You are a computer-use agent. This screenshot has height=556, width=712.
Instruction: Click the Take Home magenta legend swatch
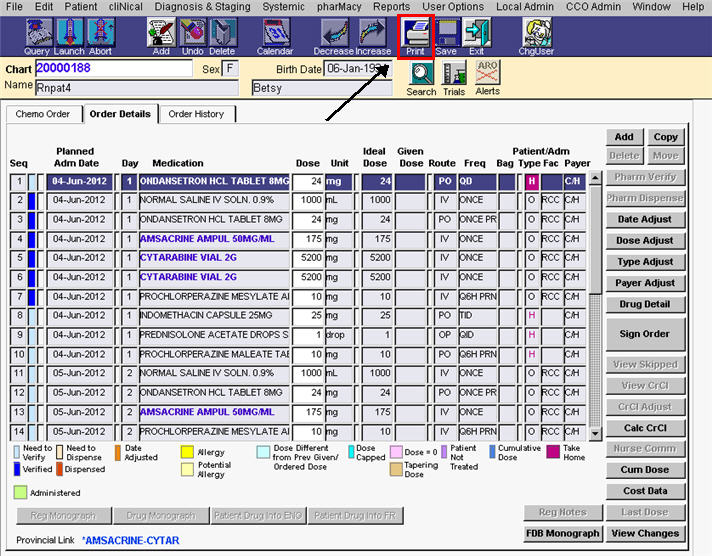coord(553,452)
